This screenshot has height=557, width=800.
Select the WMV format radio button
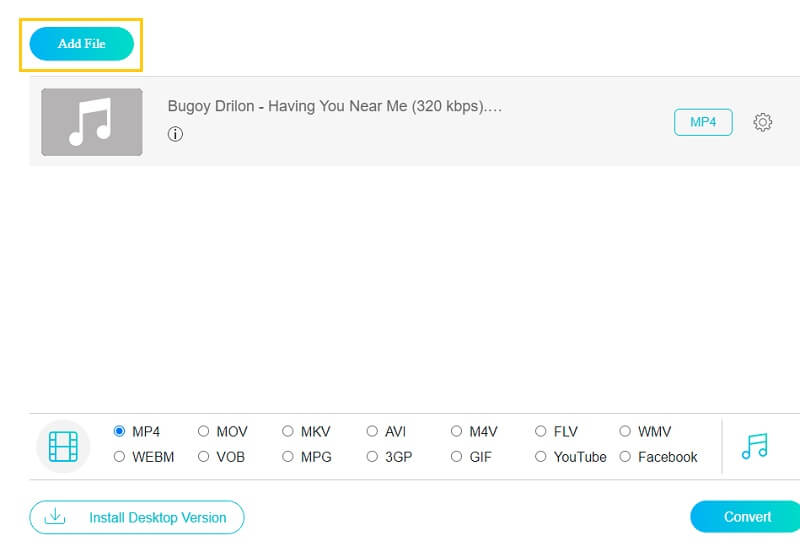pos(626,432)
